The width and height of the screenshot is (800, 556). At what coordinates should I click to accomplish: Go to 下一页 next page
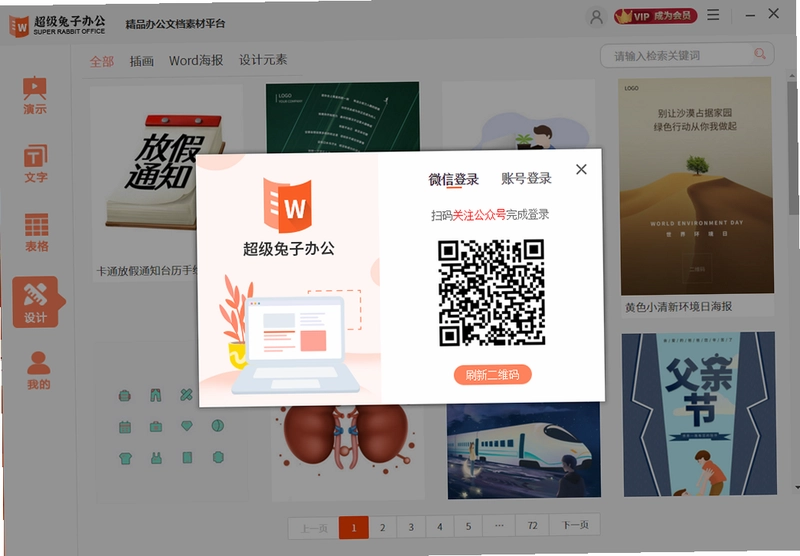(574, 524)
